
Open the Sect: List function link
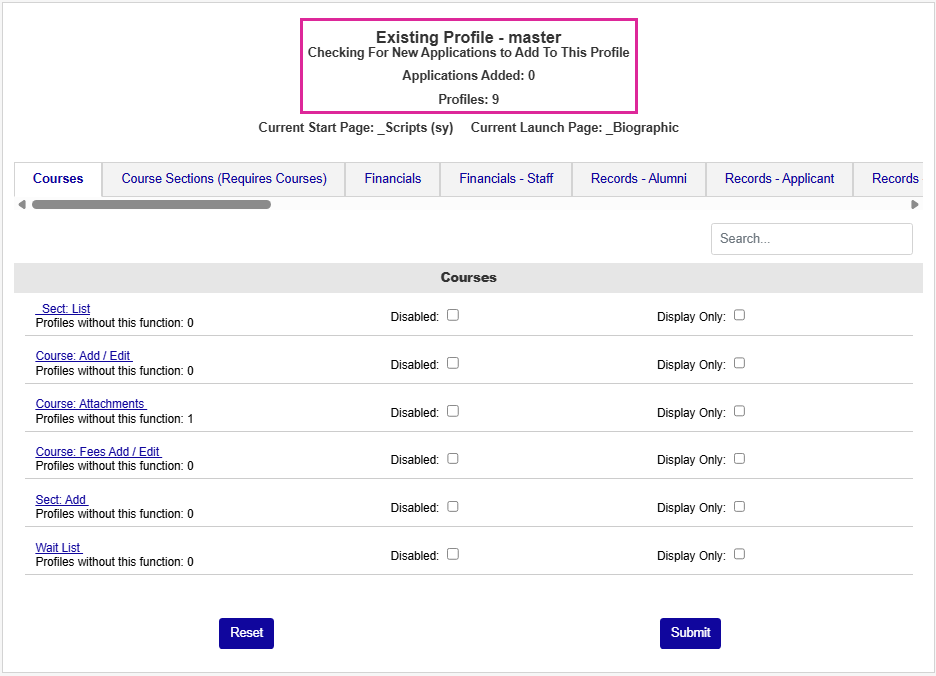point(63,309)
